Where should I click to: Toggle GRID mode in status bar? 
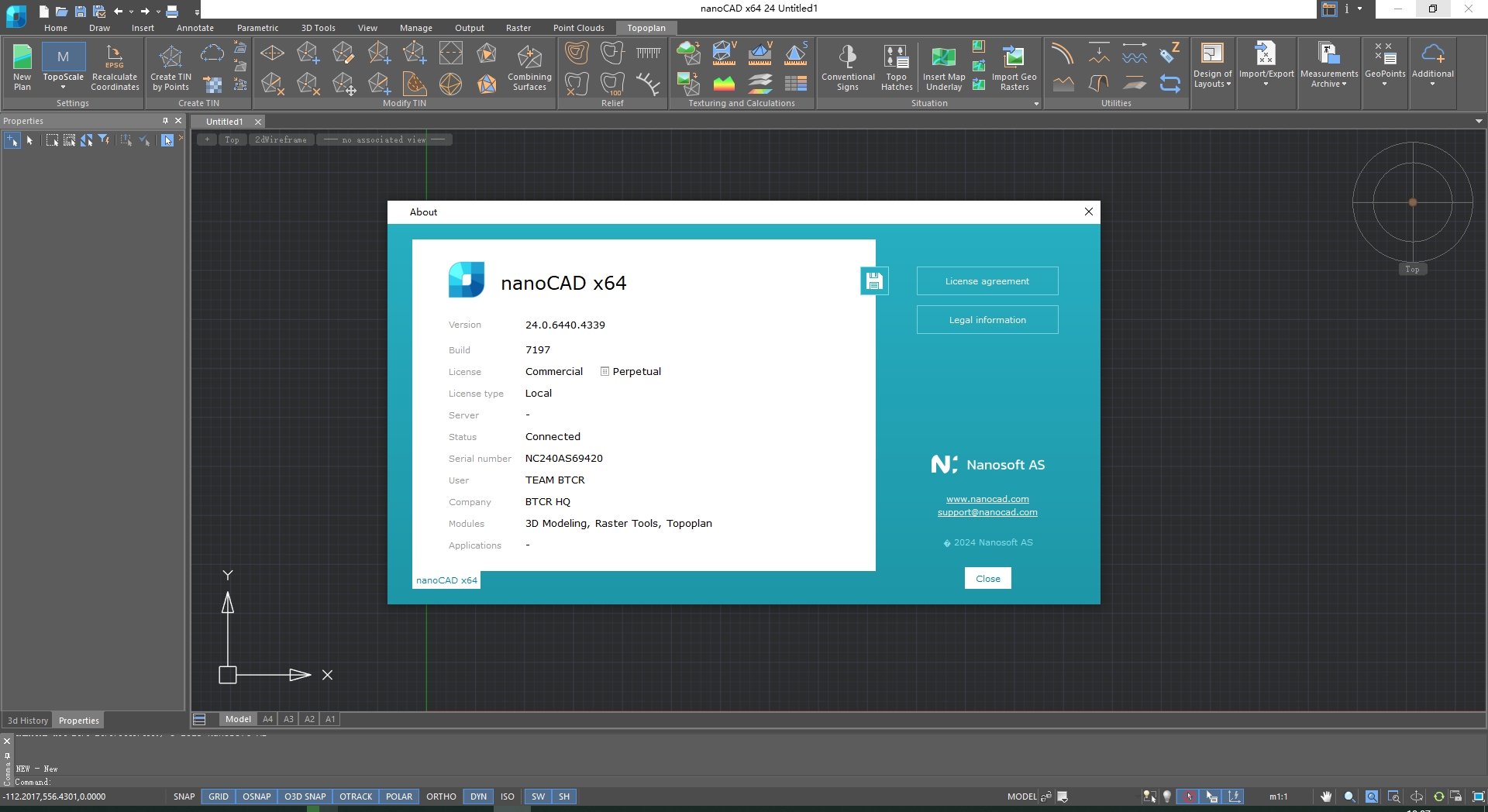(x=219, y=797)
